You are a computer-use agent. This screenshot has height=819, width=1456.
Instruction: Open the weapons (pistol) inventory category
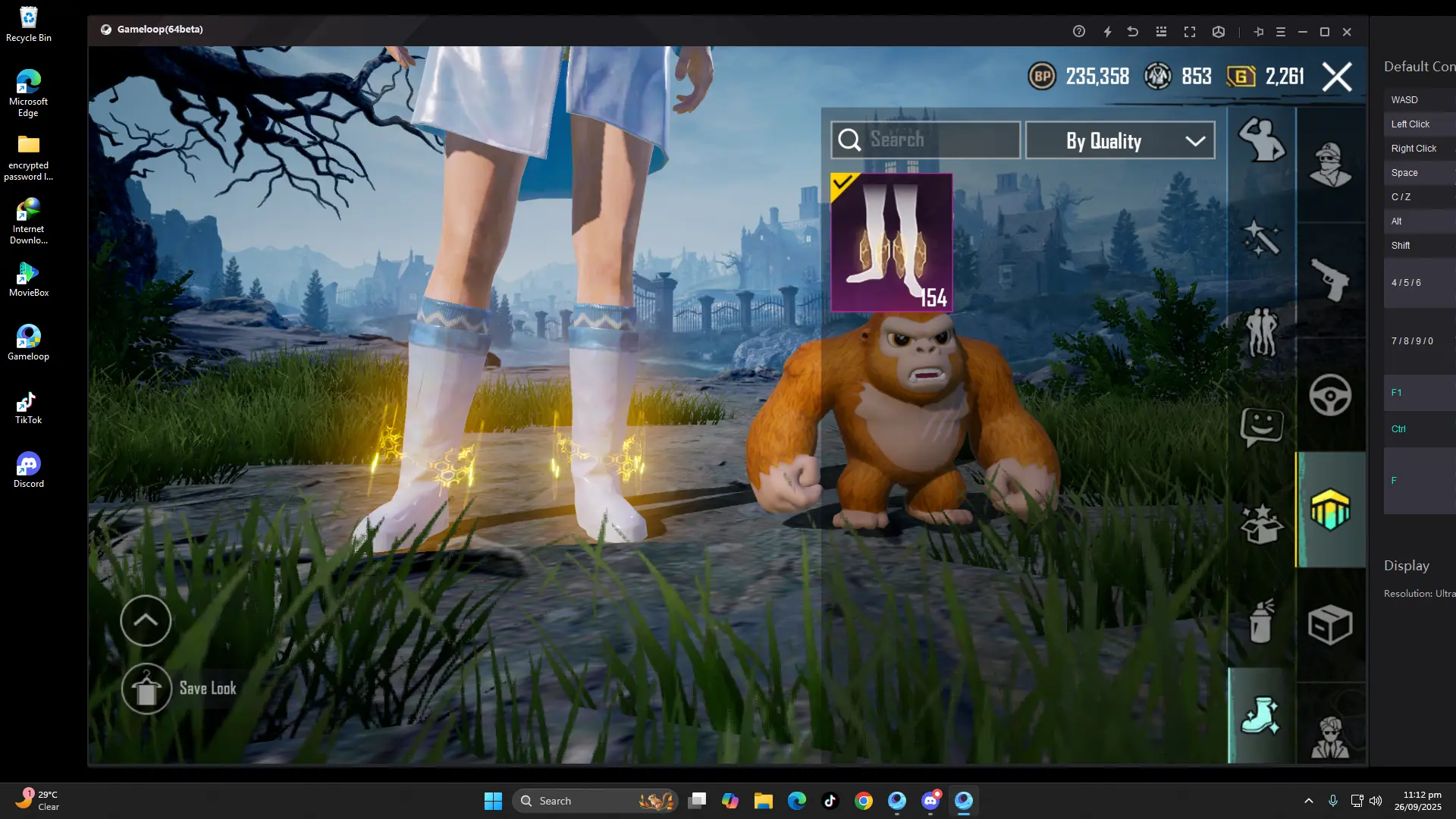1330,280
